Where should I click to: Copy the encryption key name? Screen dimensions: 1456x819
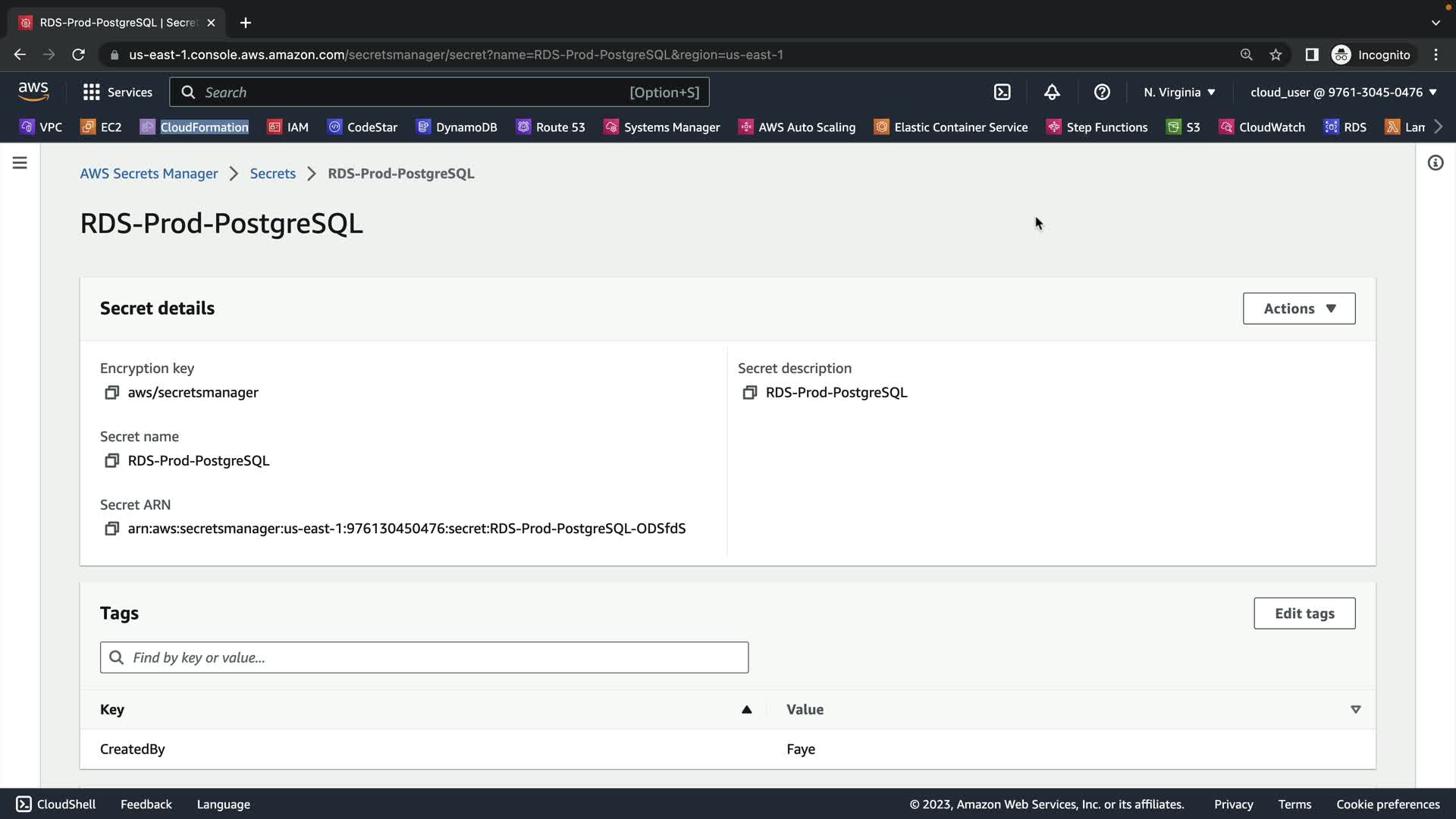[111, 392]
